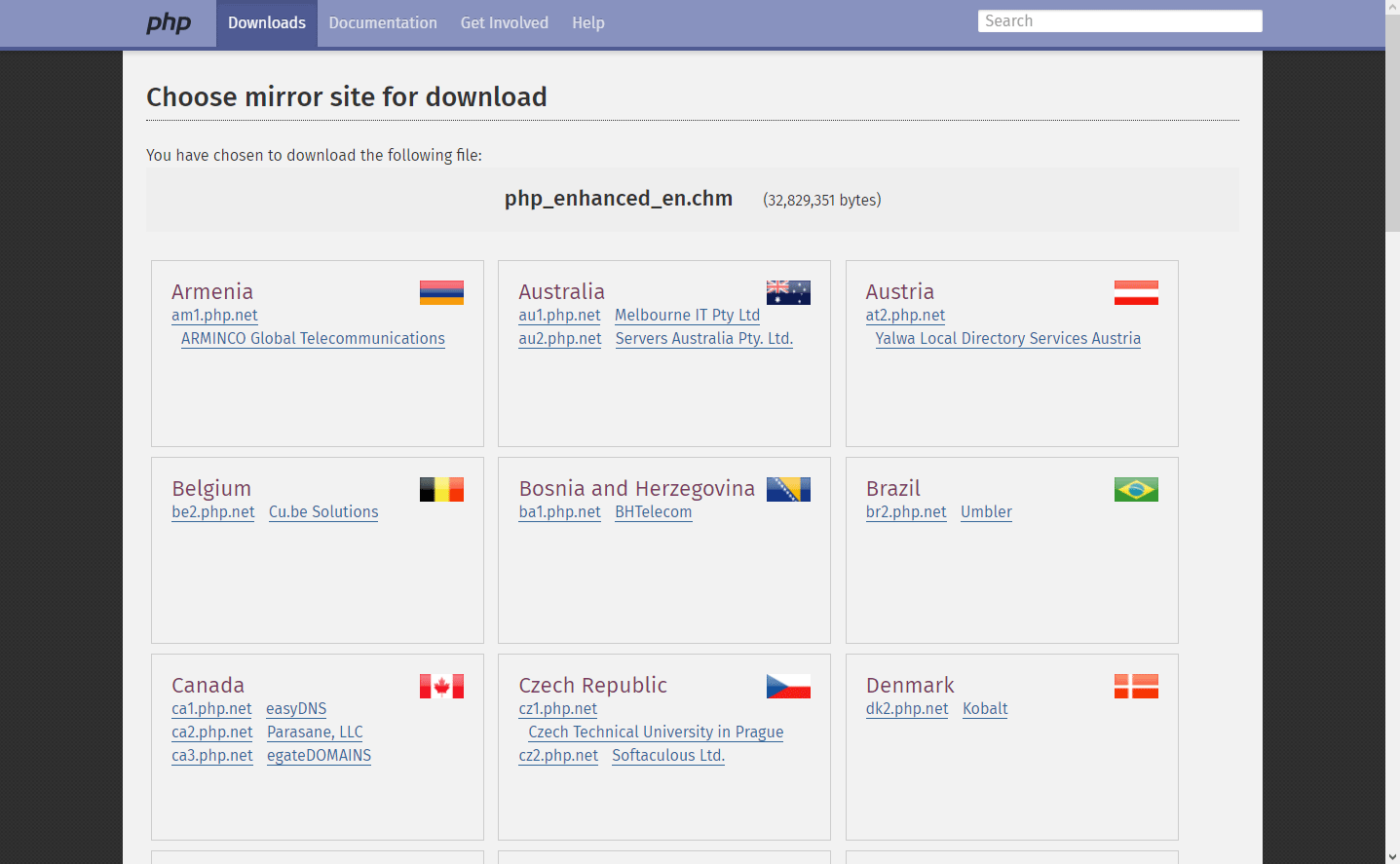Download from cz2.php.net mirror

(558, 756)
